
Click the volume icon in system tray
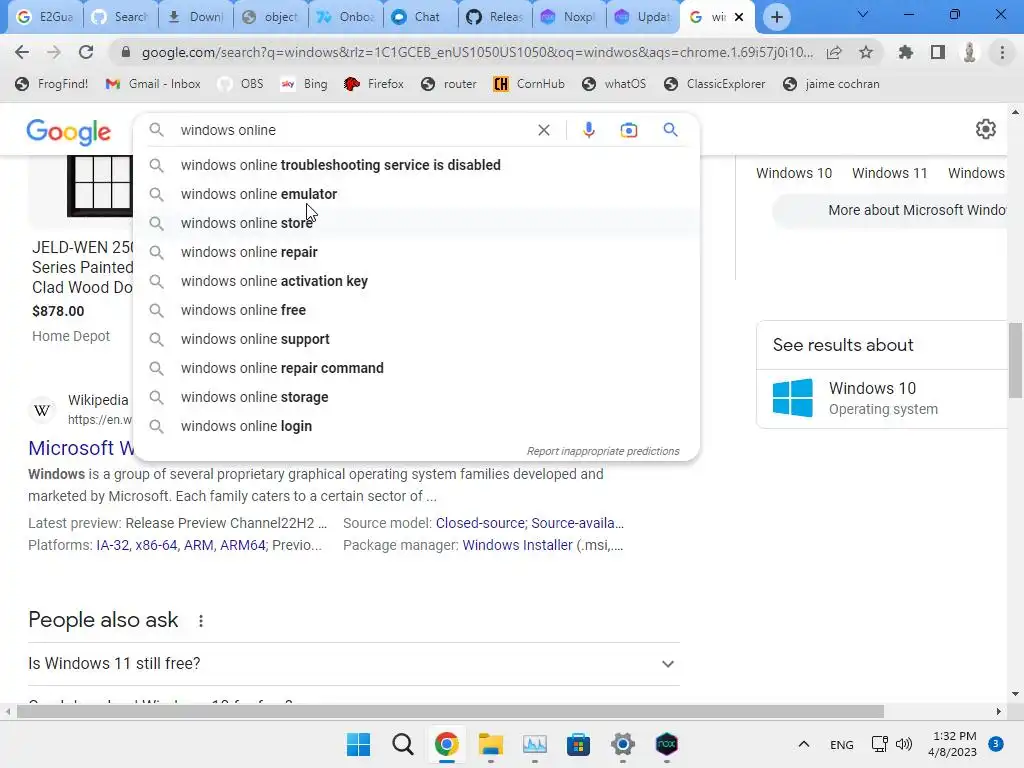coord(904,744)
